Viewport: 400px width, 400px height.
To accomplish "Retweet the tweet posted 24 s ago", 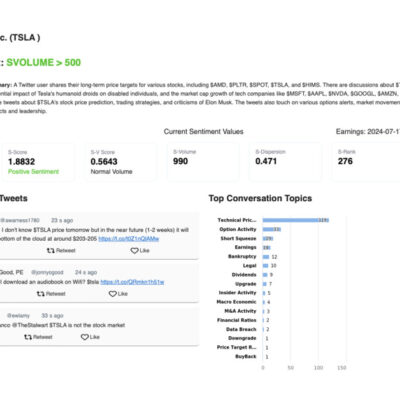I will pyautogui.click(x=51, y=294).
